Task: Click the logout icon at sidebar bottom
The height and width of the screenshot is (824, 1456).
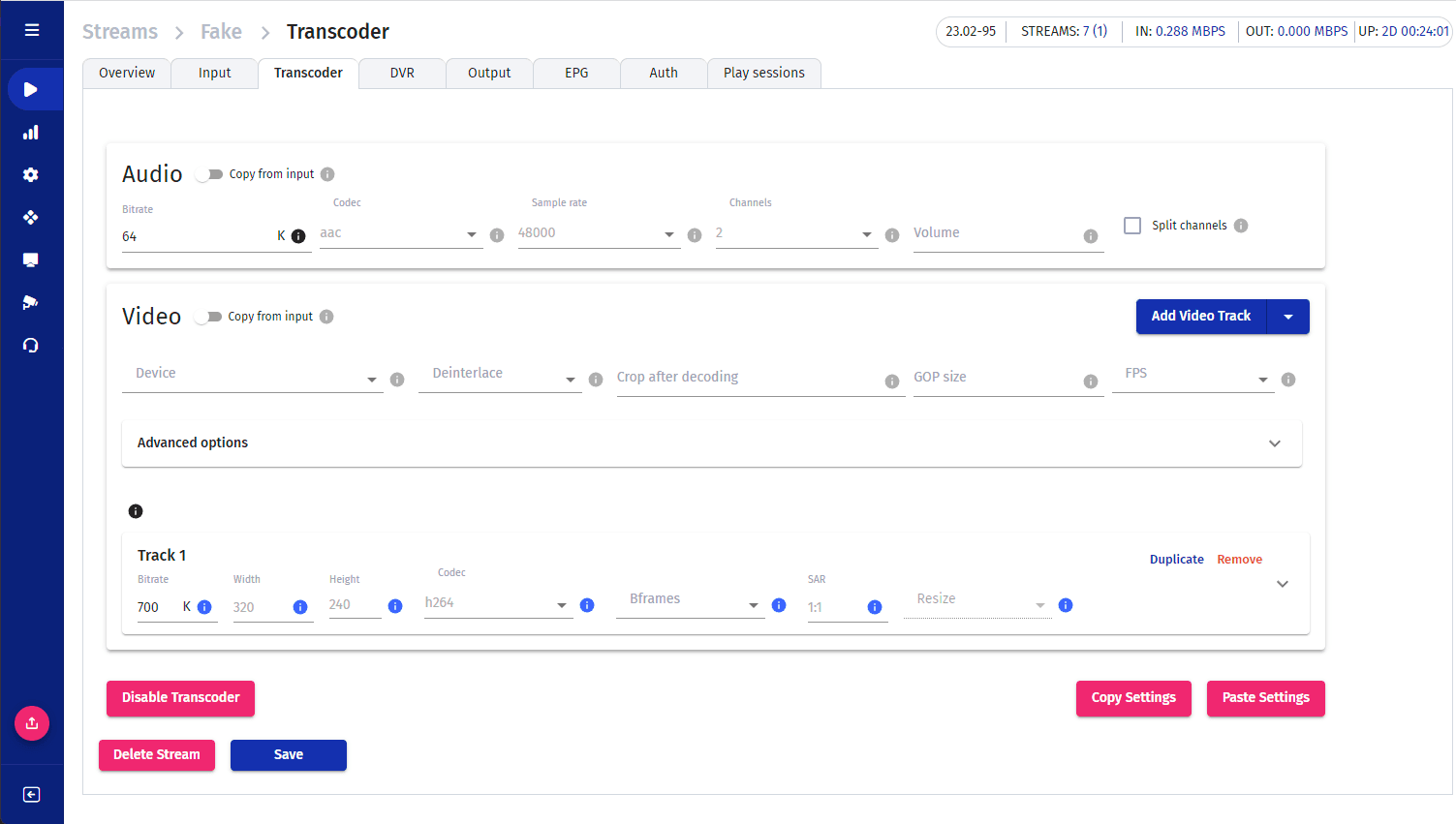Action: (32, 795)
